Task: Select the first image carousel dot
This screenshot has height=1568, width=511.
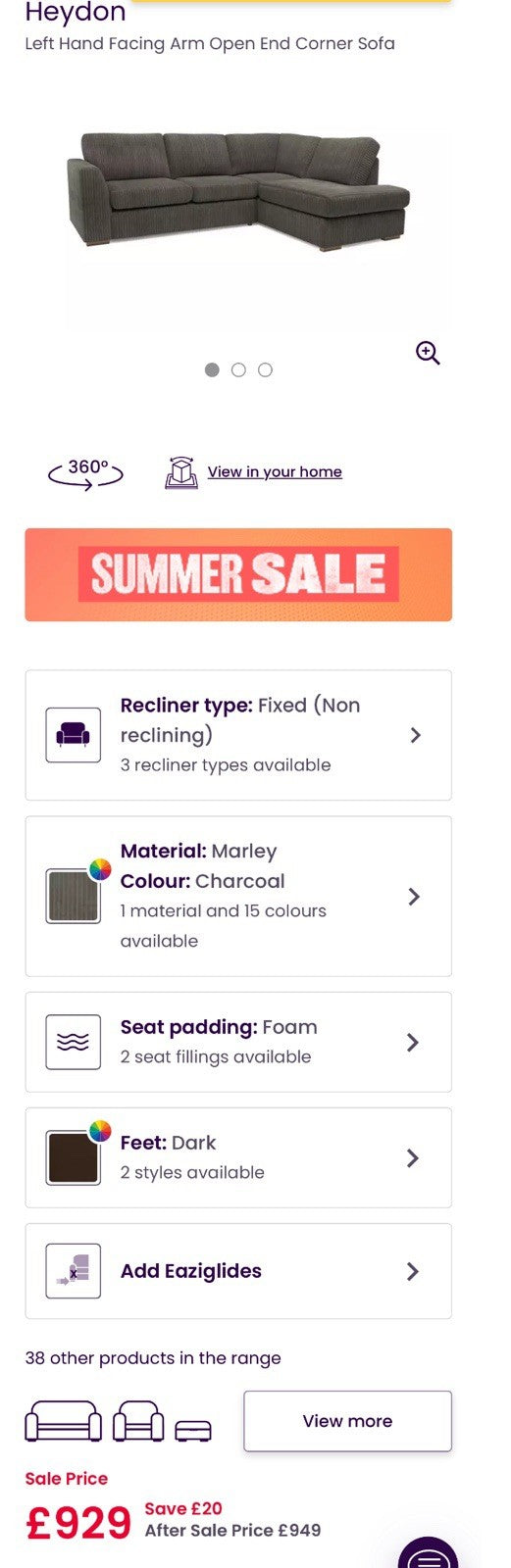Action: coord(212,369)
